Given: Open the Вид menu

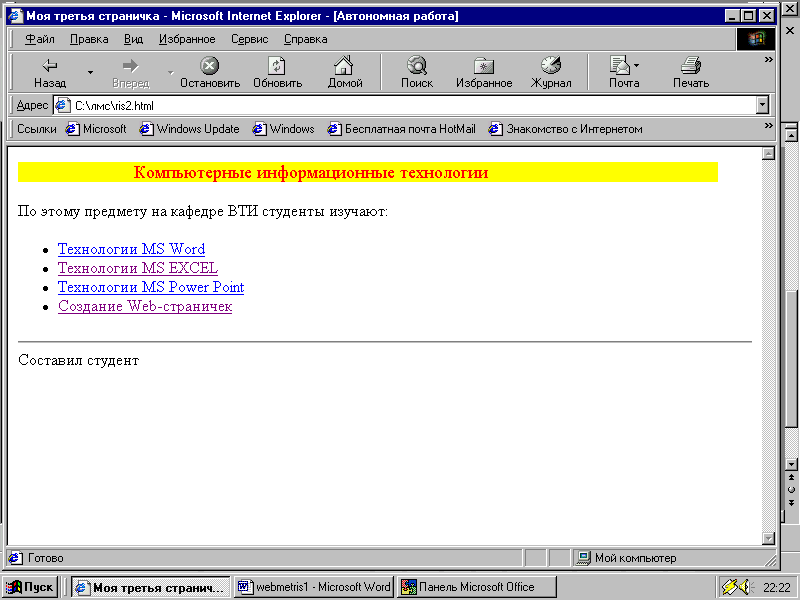Looking at the screenshot, I should tap(133, 39).
